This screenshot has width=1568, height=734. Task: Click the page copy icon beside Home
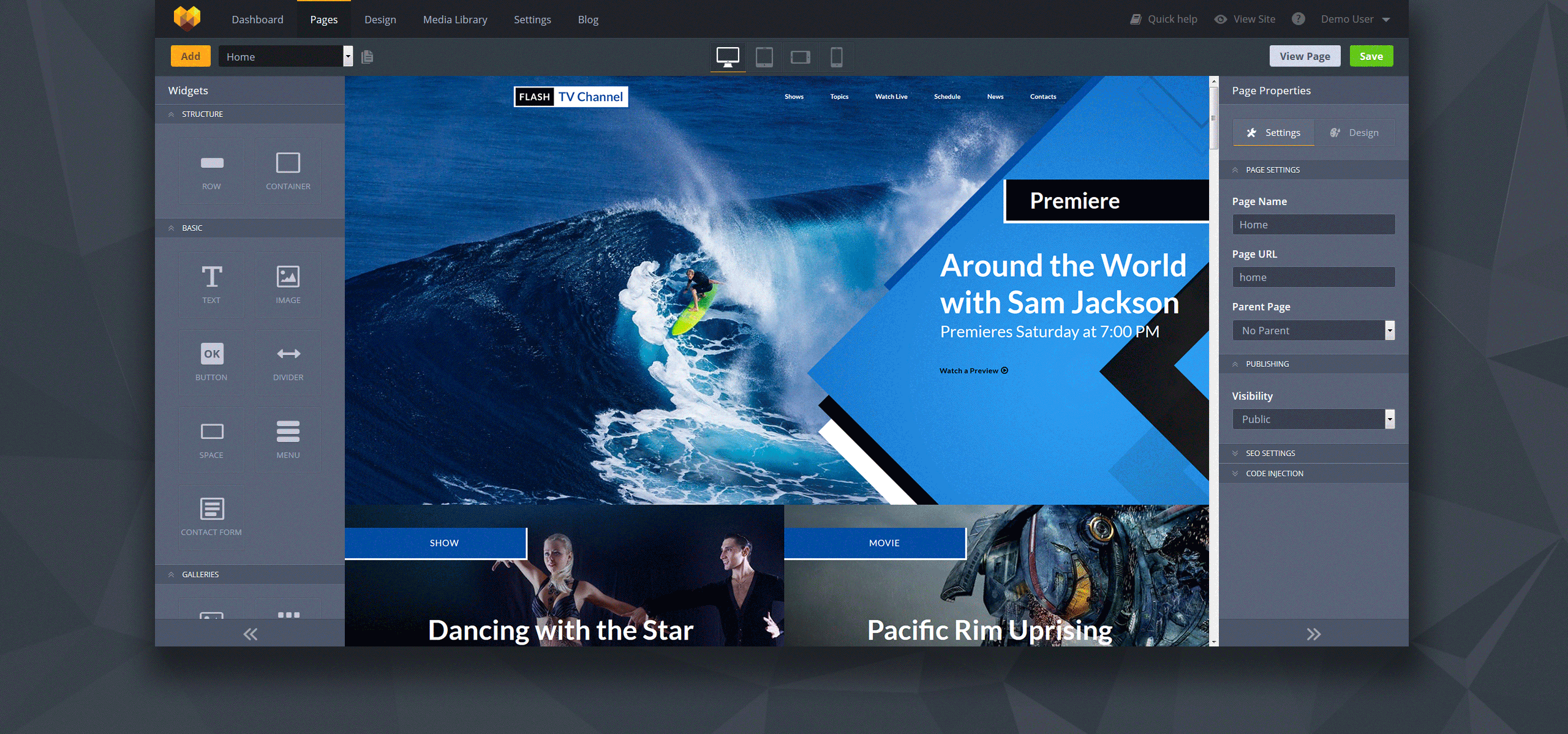tap(367, 57)
